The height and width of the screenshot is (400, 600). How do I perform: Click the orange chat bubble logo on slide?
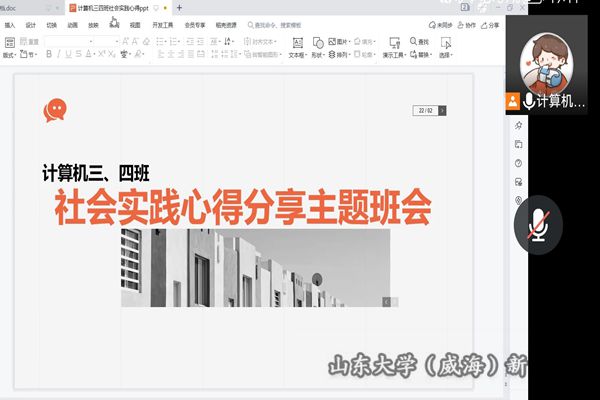tap(55, 110)
